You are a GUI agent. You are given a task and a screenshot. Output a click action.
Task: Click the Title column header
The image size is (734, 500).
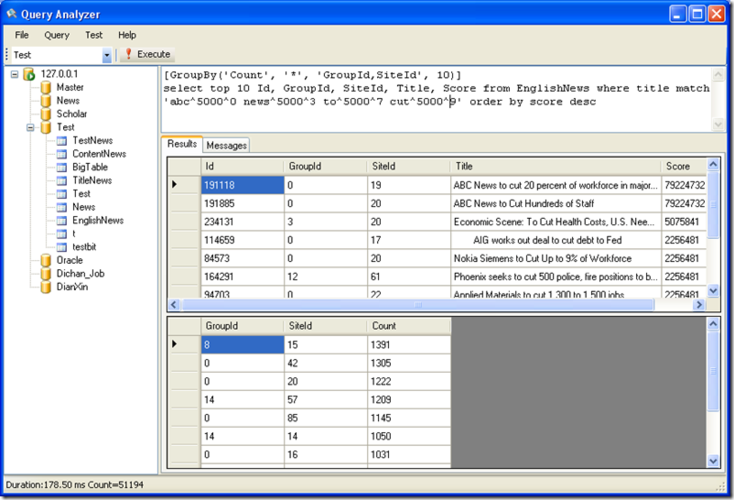[x=556, y=166]
